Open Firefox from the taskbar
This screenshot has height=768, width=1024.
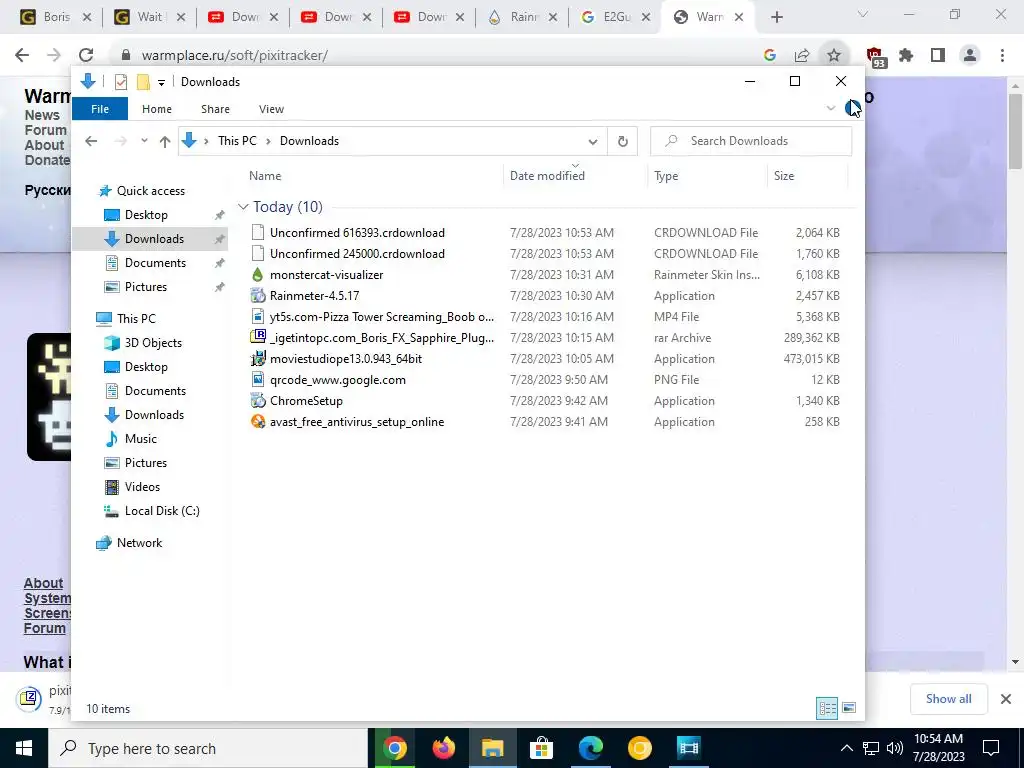(x=443, y=748)
